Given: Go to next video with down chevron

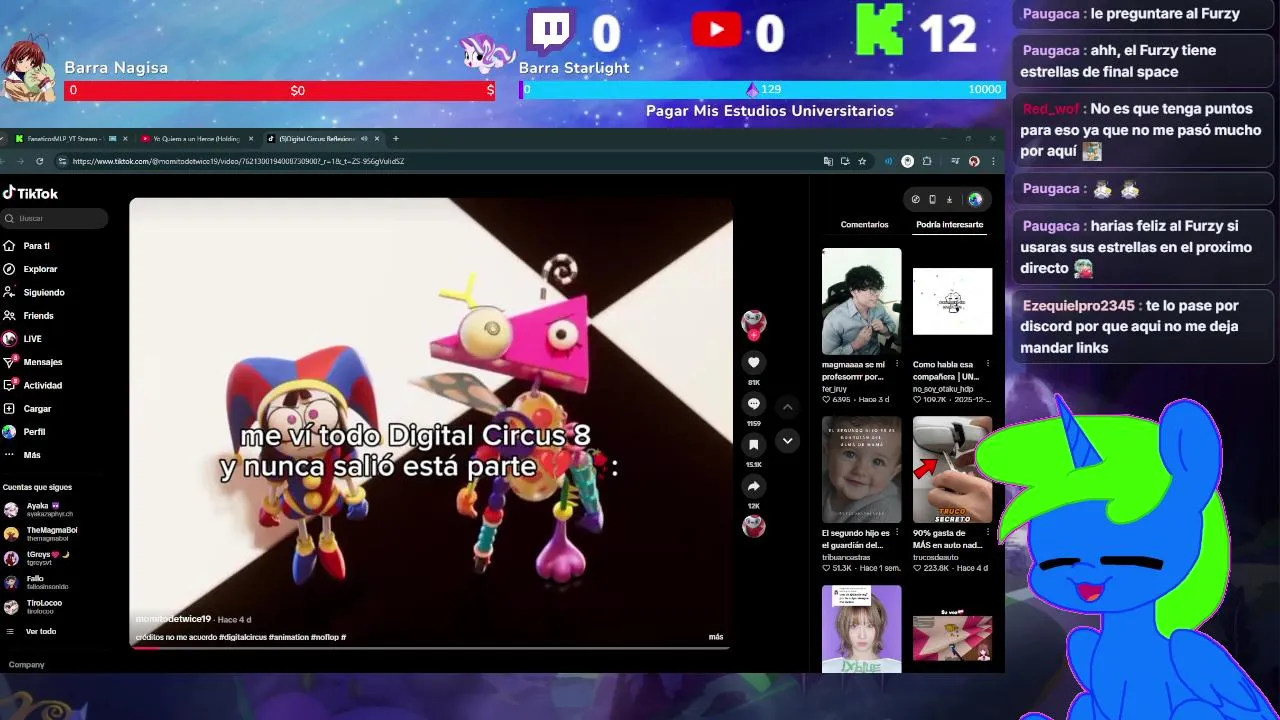Looking at the screenshot, I should coord(787,441).
